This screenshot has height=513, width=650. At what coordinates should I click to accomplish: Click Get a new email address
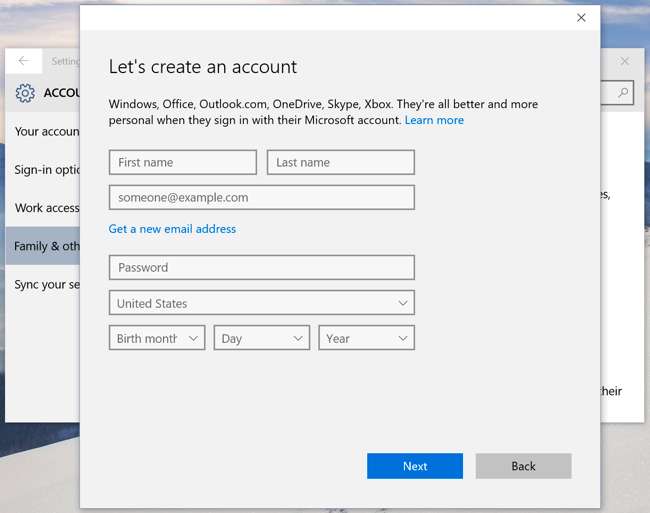pos(172,229)
